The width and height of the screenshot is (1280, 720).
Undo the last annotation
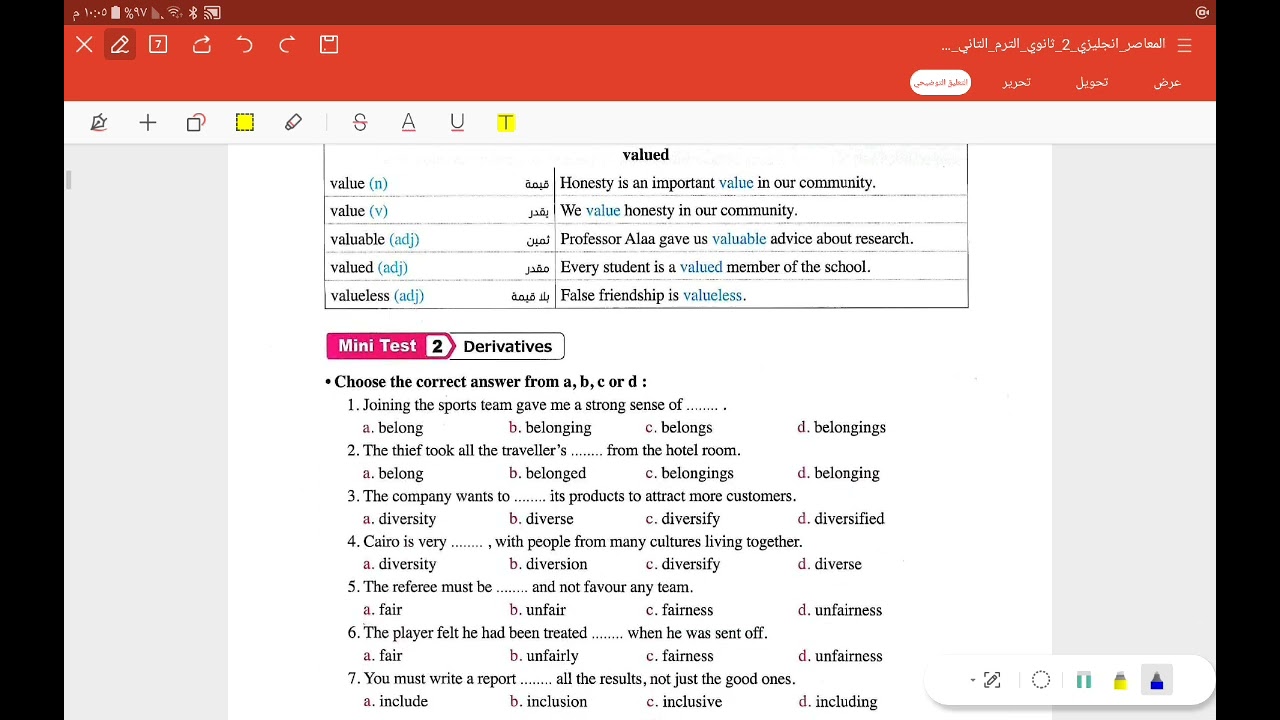pyautogui.click(x=245, y=44)
